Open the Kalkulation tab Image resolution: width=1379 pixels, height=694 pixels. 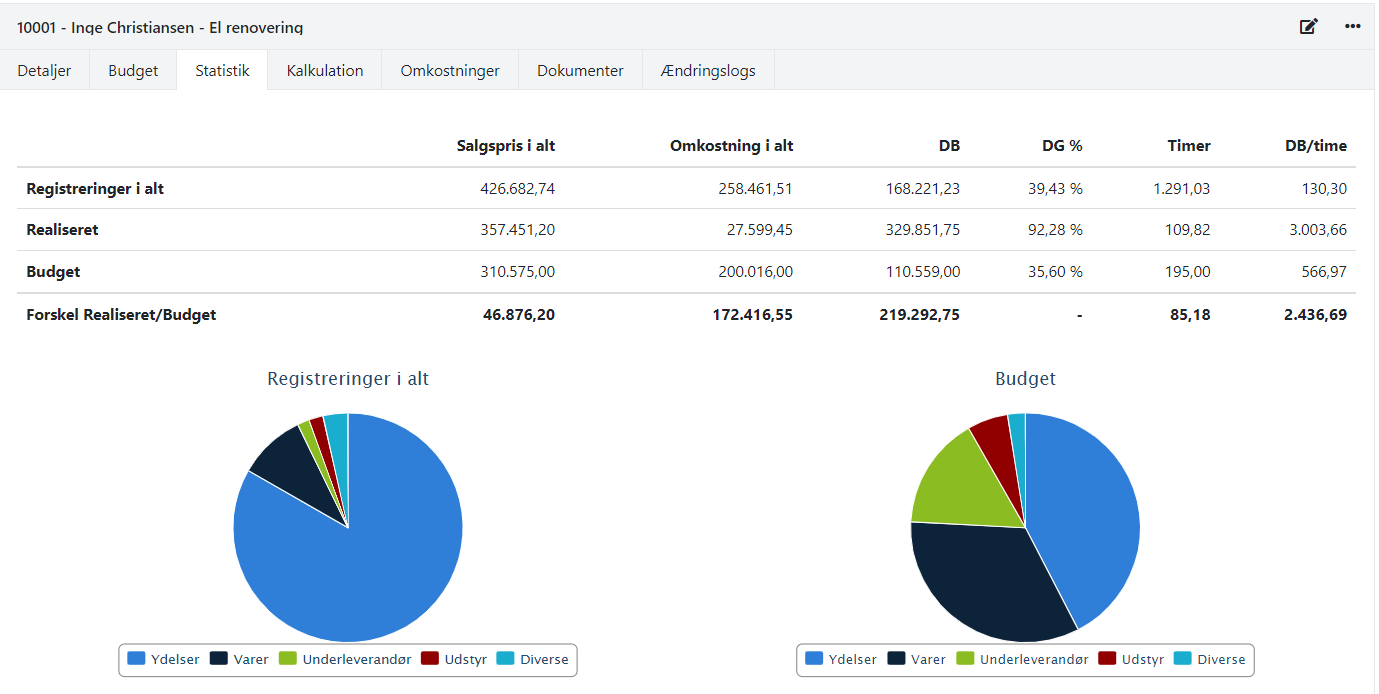(x=324, y=70)
